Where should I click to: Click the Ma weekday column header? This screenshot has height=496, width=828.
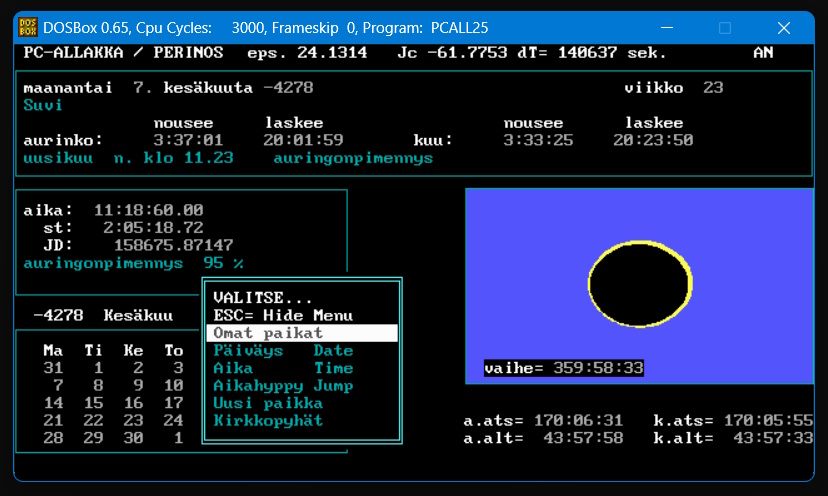pos(53,350)
